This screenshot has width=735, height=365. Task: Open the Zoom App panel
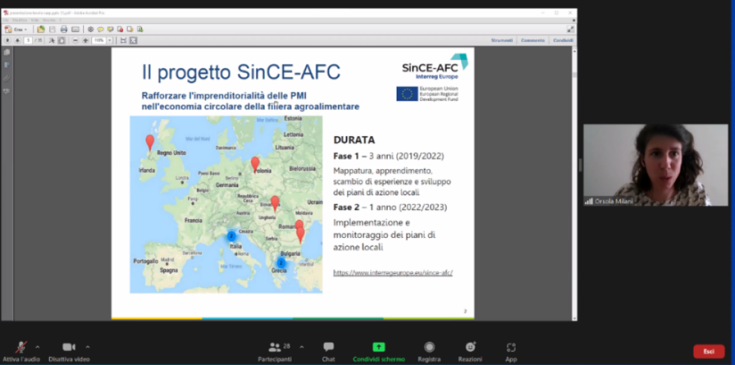[x=511, y=352]
